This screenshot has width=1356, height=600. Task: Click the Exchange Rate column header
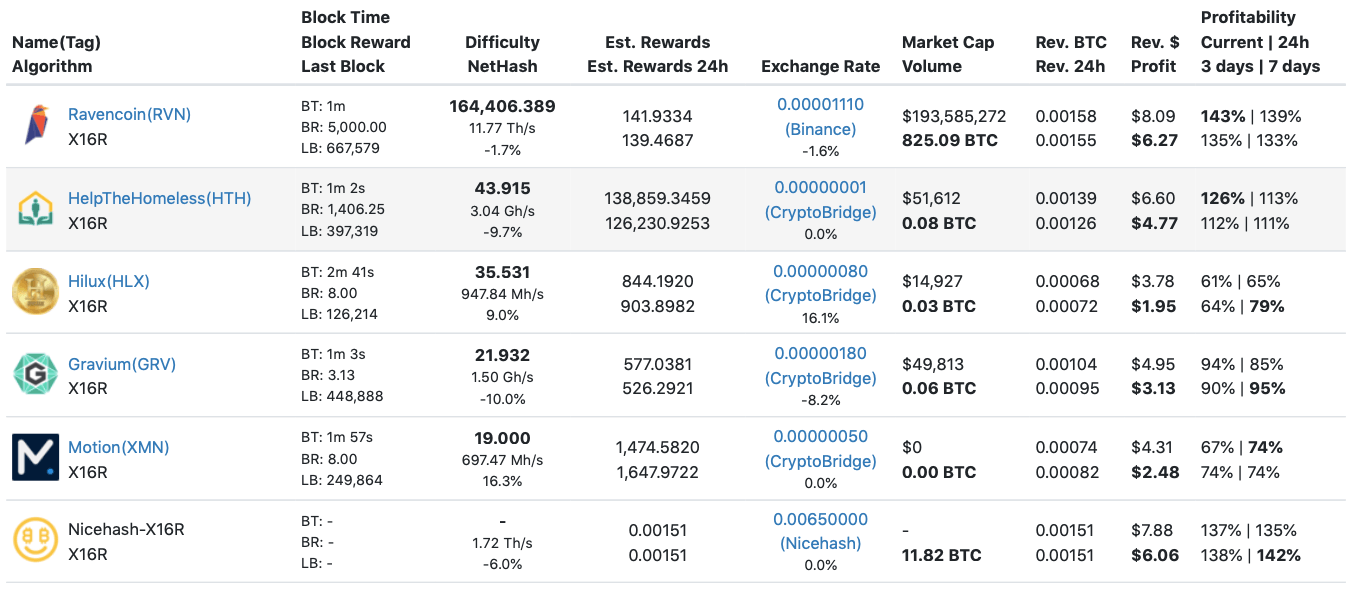tap(820, 66)
